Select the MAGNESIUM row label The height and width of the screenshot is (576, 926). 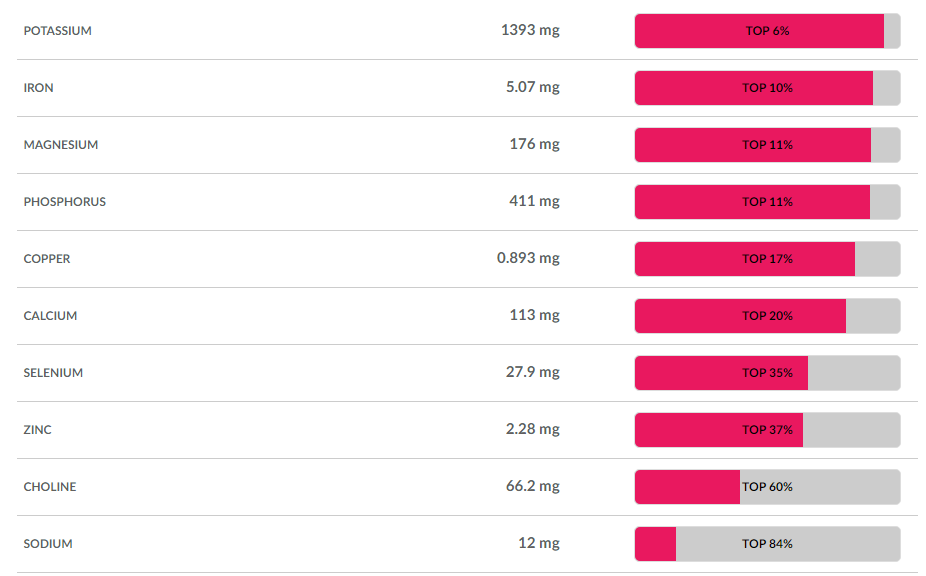[61, 145]
